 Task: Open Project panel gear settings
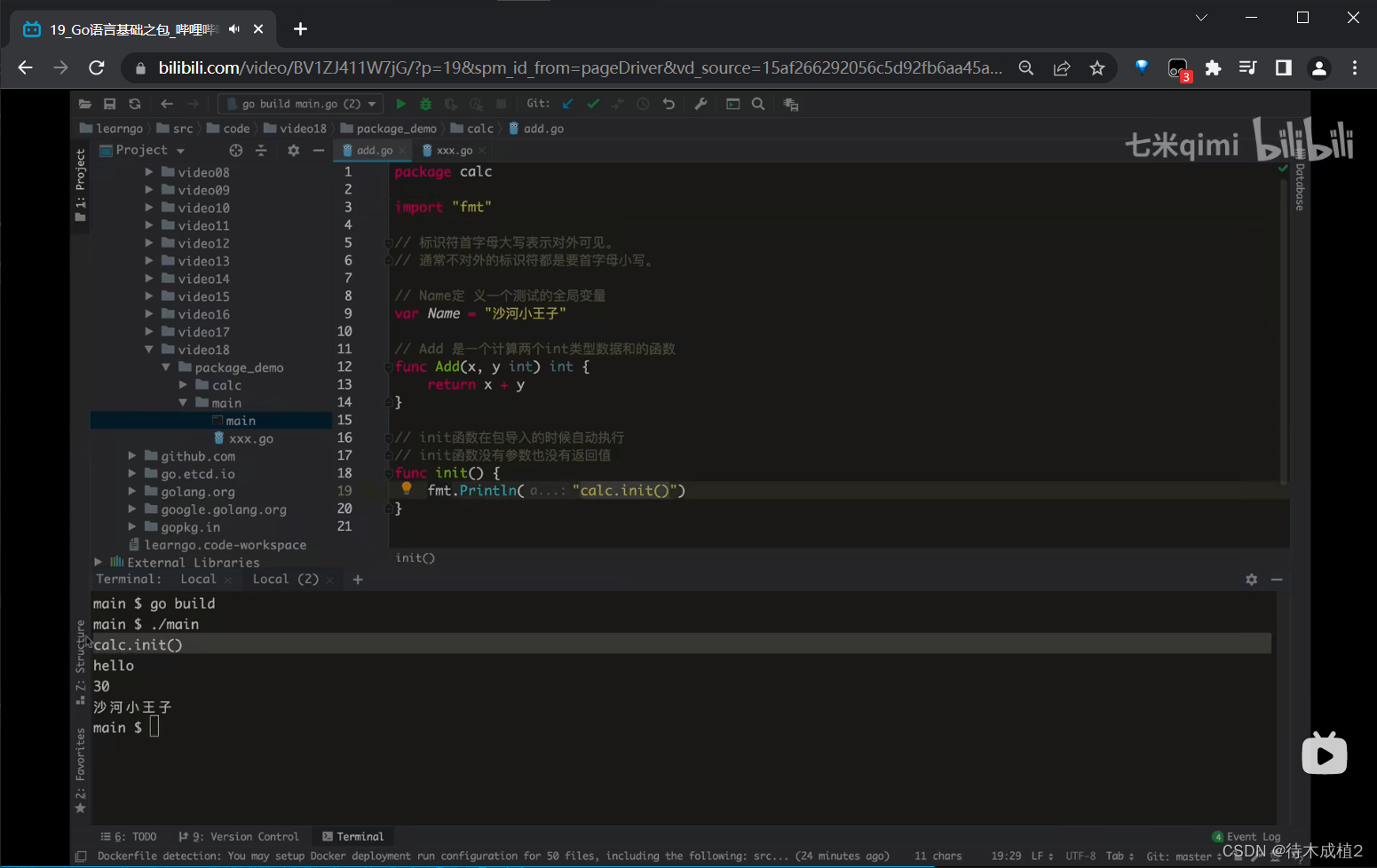tap(294, 150)
